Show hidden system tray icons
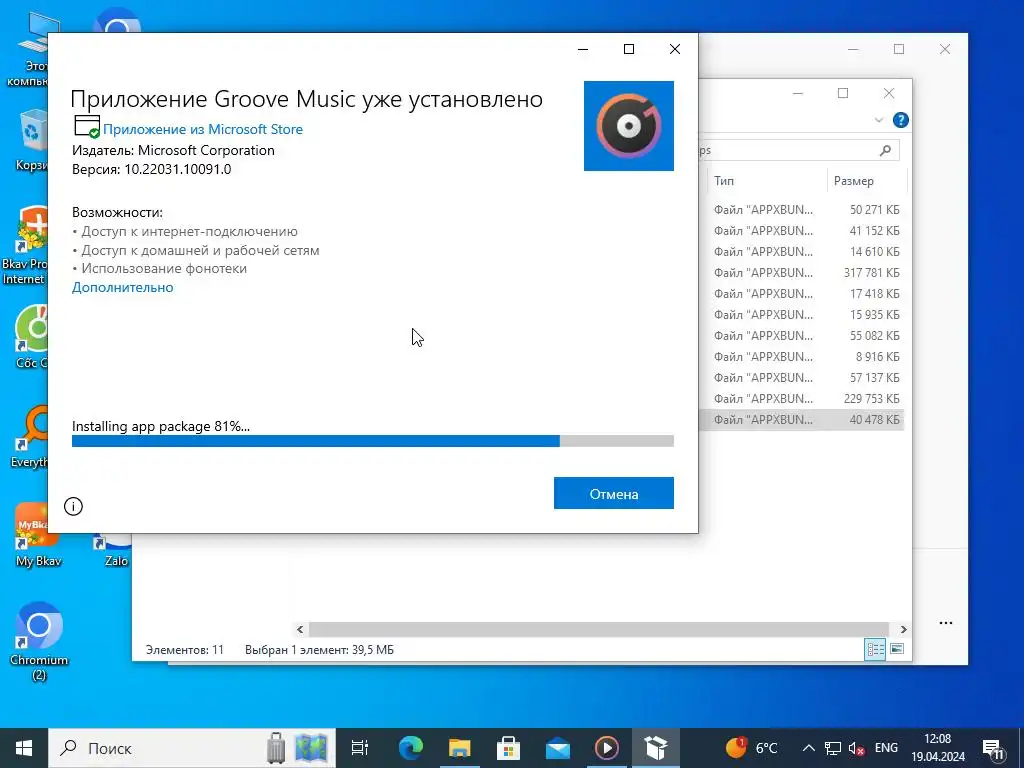 point(808,748)
